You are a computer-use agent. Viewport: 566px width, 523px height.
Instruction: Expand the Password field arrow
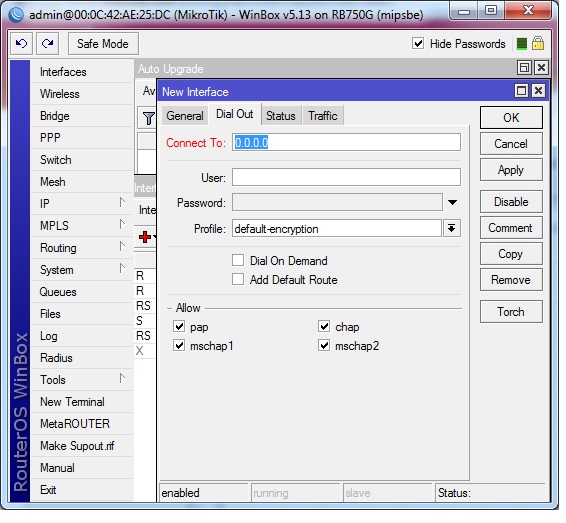(452, 202)
